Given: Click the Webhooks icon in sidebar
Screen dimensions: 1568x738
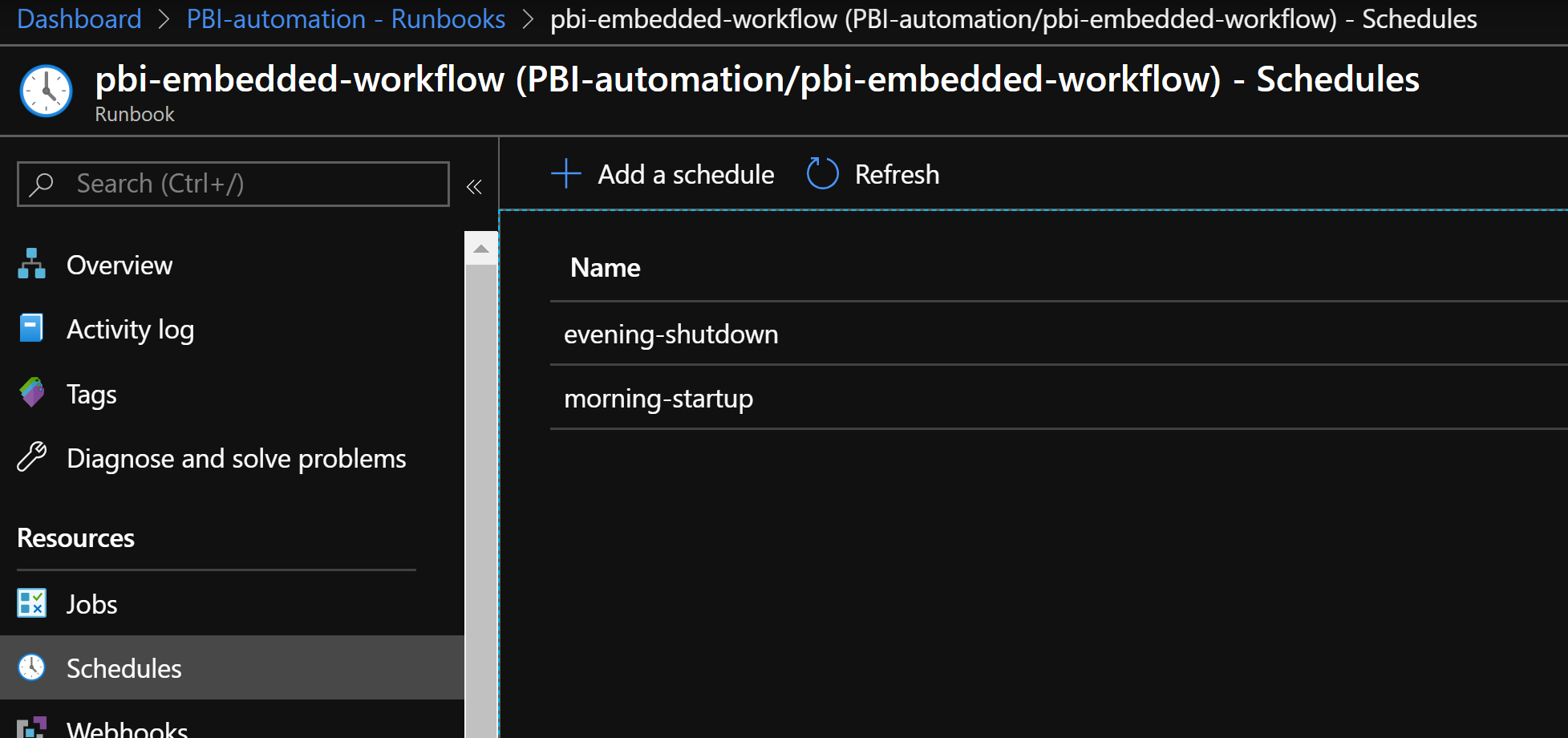Looking at the screenshot, I should click(31, 728).
